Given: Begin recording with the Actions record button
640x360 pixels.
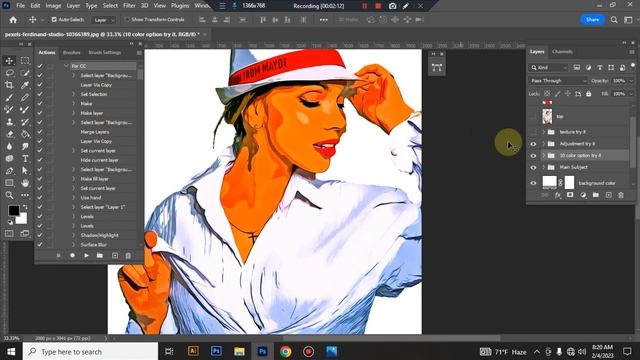Looking at the screenshot, I should pos(72,256).
